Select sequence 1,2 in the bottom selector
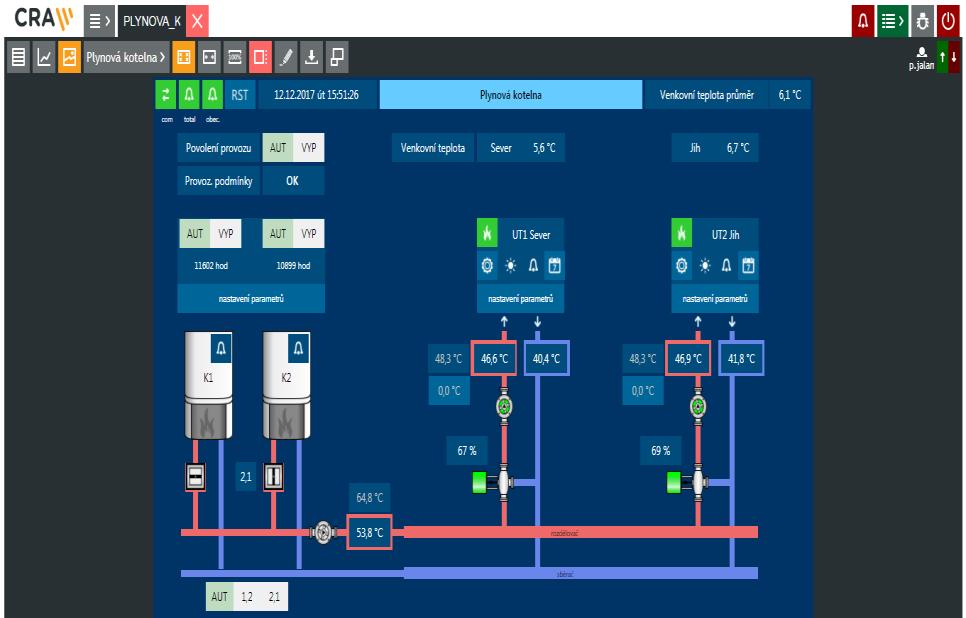Image resolution: width=966 pixels, height=618 pixels. [x=247, y=596]
